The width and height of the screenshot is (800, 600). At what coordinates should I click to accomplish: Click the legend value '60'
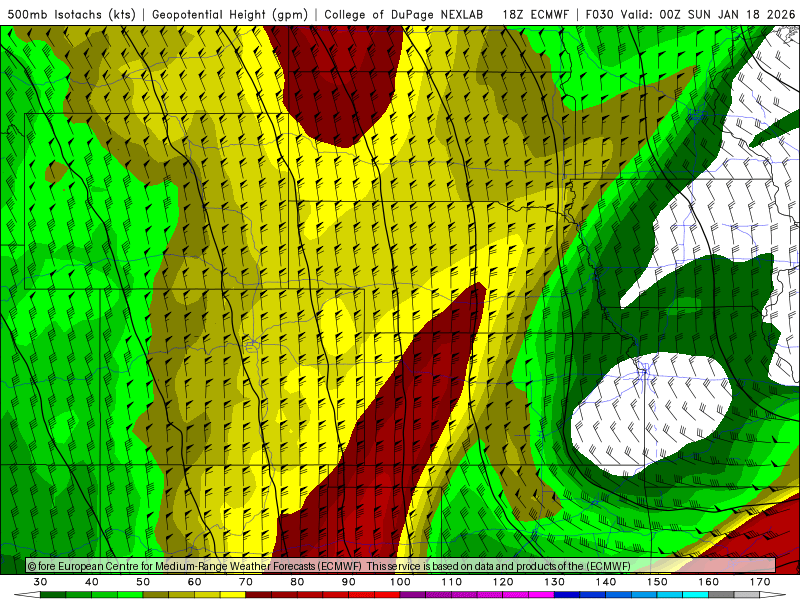point(194,582)
